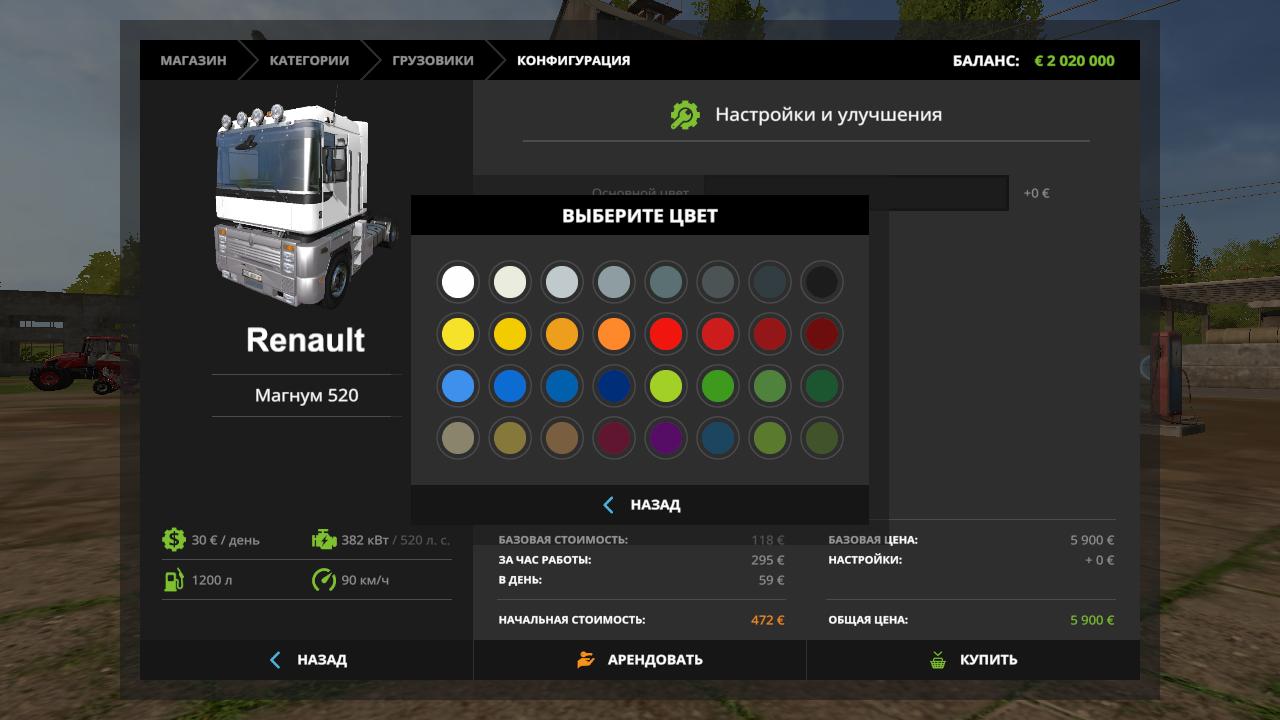Choose the purple color swatch
Image resolution: width=1280 pixels, height=720 pixels.
pos(666,438)
